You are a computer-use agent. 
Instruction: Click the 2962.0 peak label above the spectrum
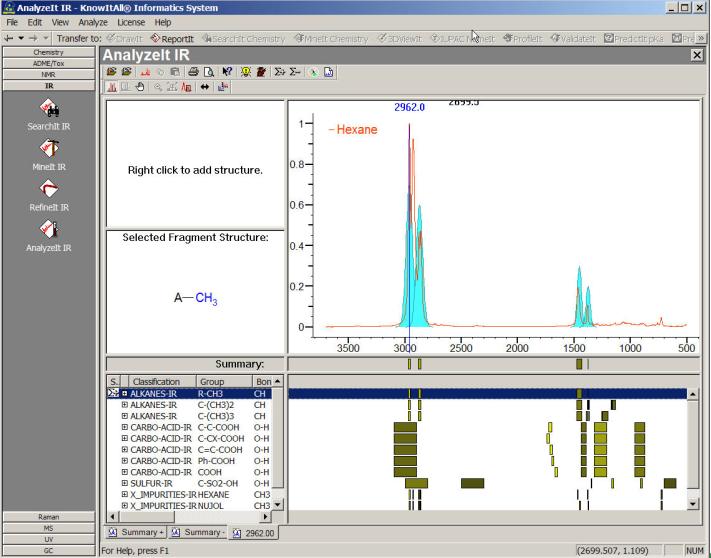click(x=409, y=107)
